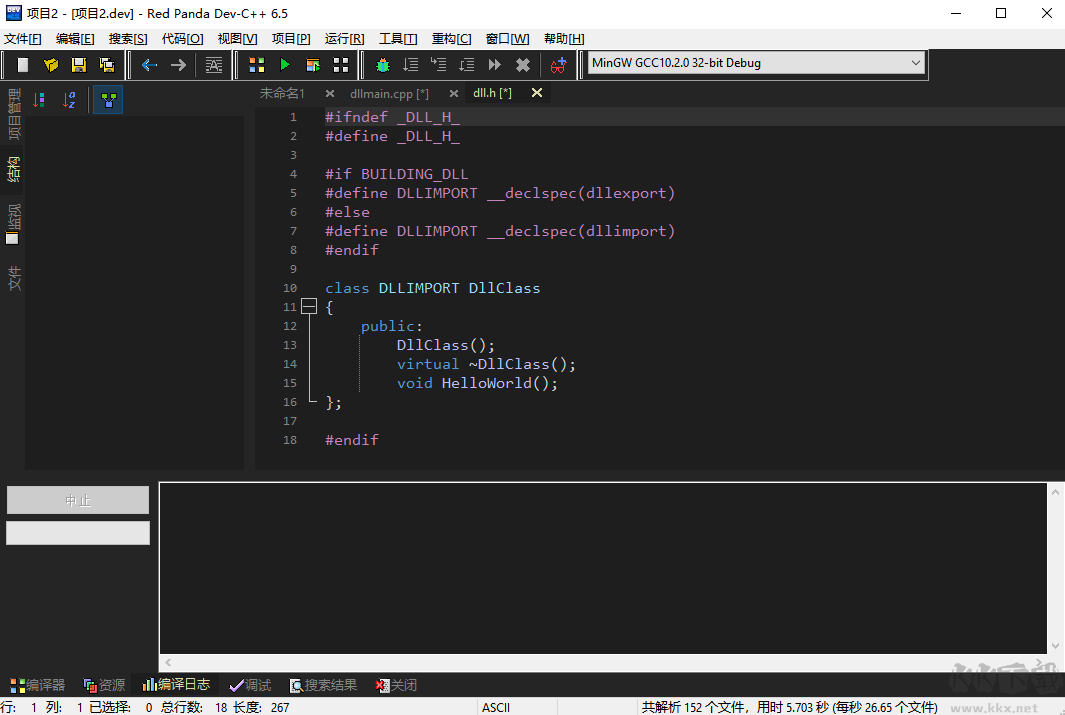Add a watch with the glasses icon
The height and width of the screenshot is (715, 1065).
tap(559, 64)
